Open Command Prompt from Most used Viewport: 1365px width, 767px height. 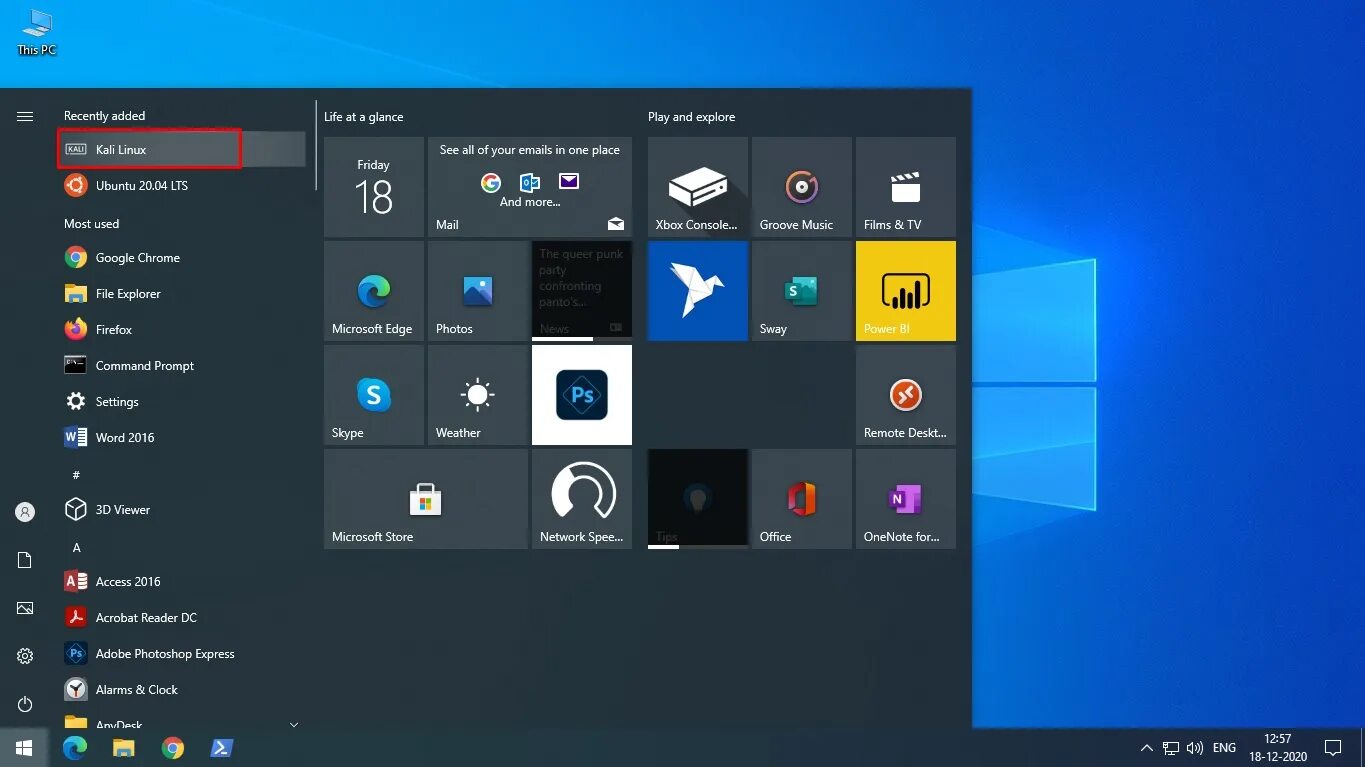click(x=181, y=365)
